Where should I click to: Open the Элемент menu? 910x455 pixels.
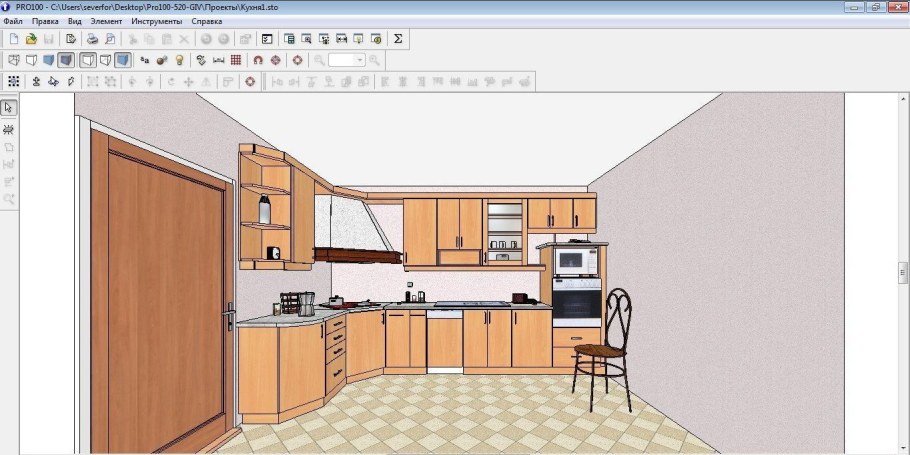[106, 21]
